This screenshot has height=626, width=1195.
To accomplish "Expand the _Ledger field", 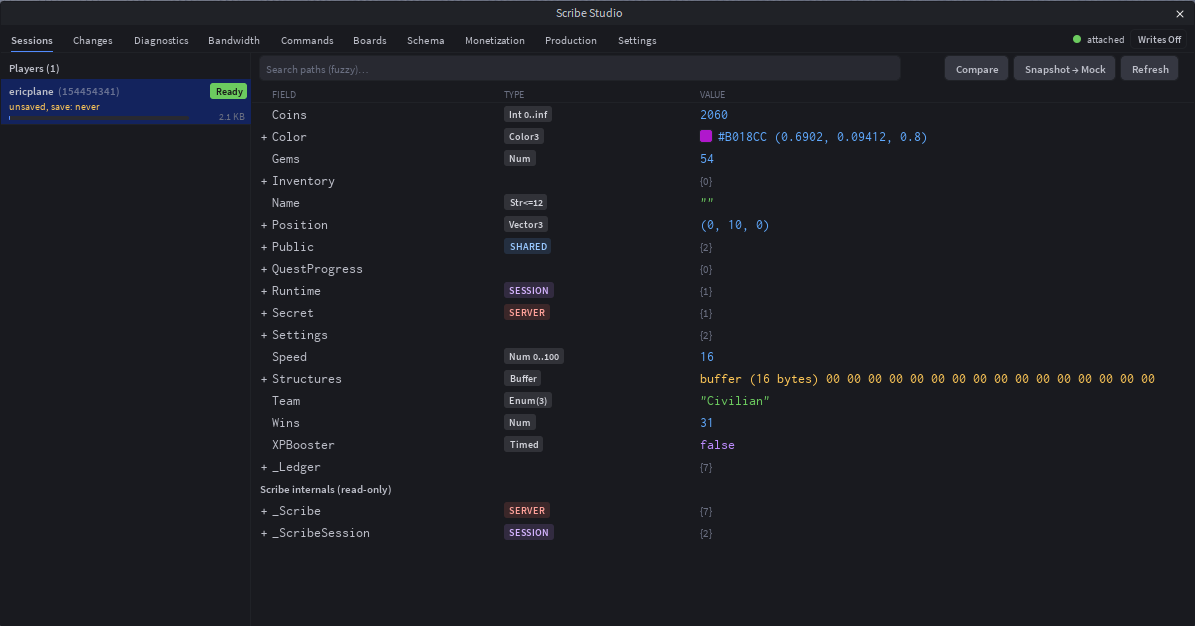I will pos(264,467).
